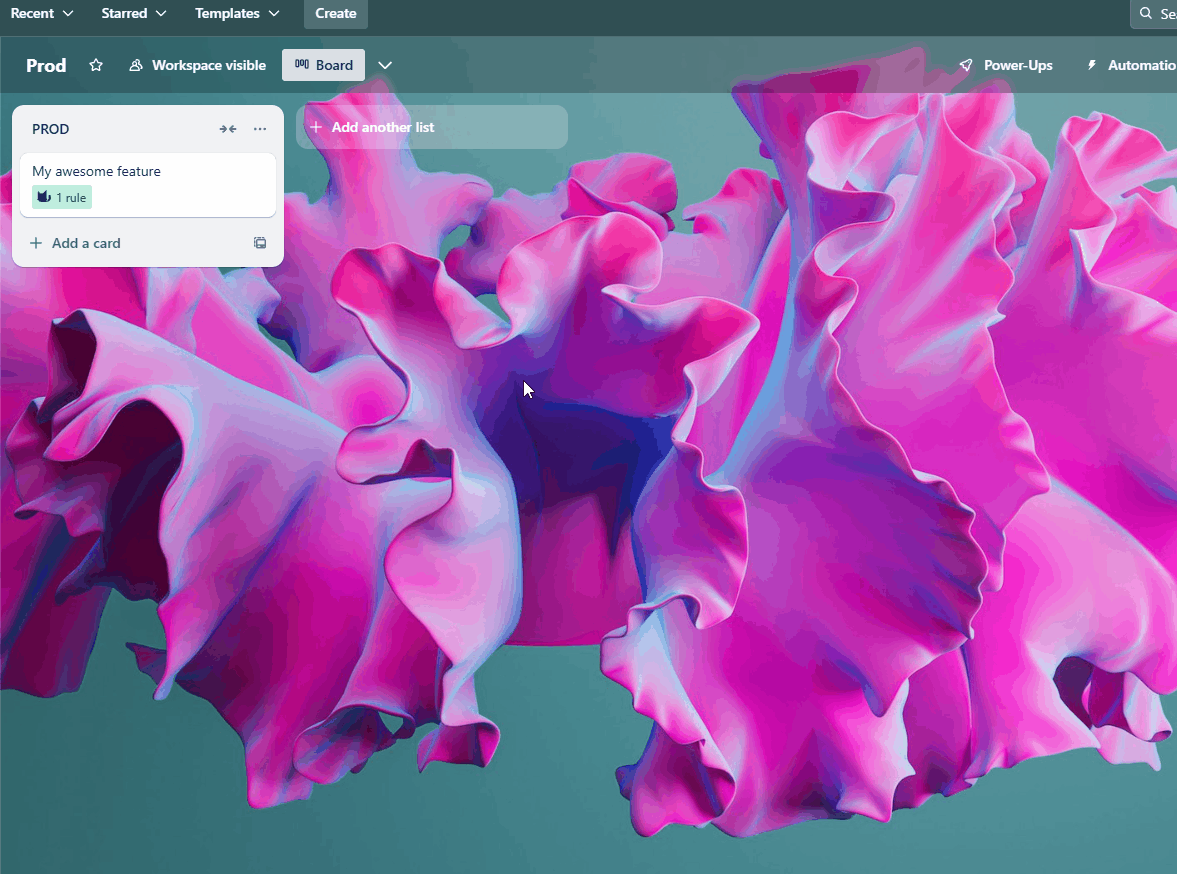
Task: Toggle Workspace visible setting
Action: click(x=197, y=65)
